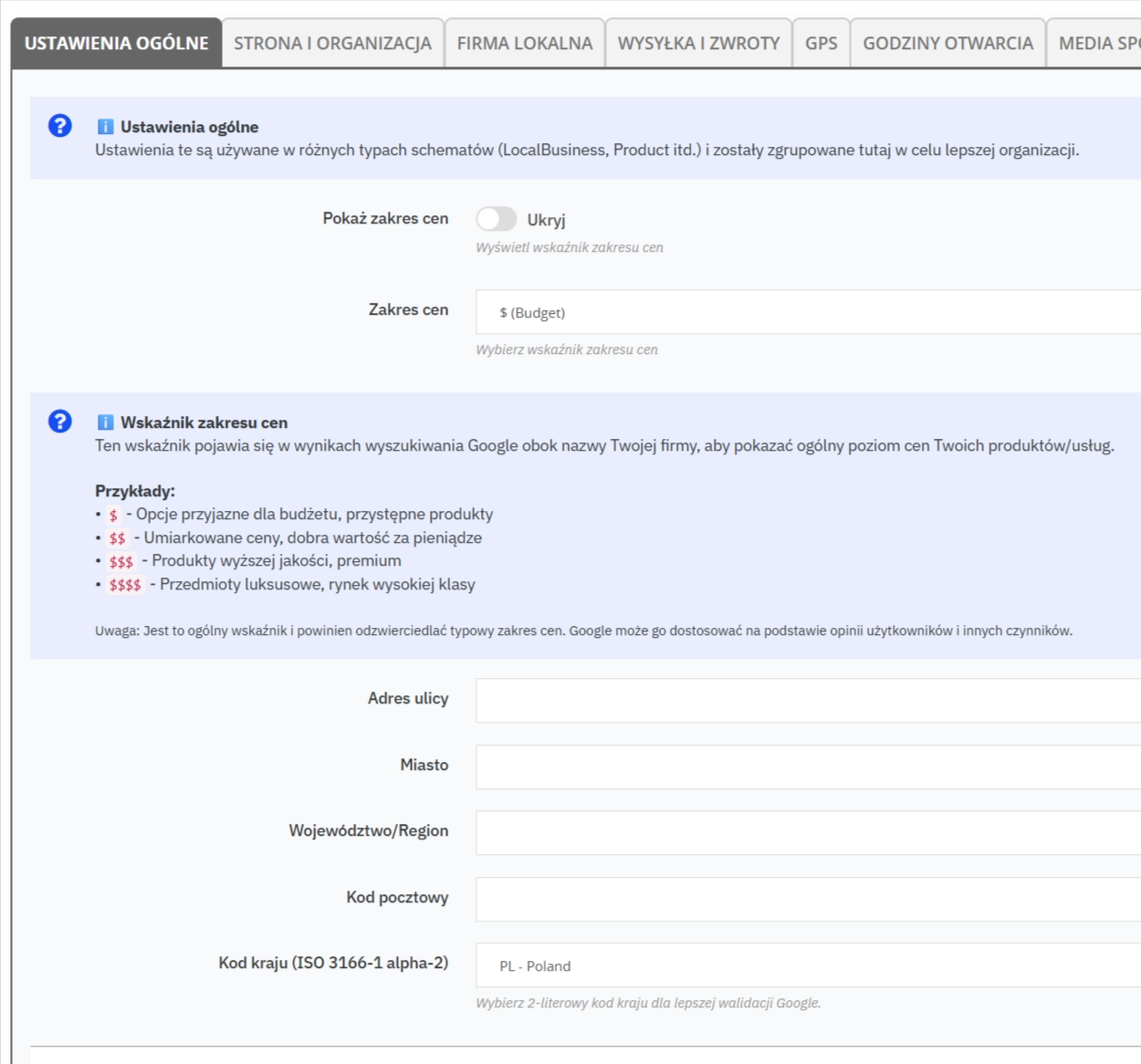Switch to the Strona i organizacja tab
This screenshot has width=1141, height=1064.
click(332, 43)
